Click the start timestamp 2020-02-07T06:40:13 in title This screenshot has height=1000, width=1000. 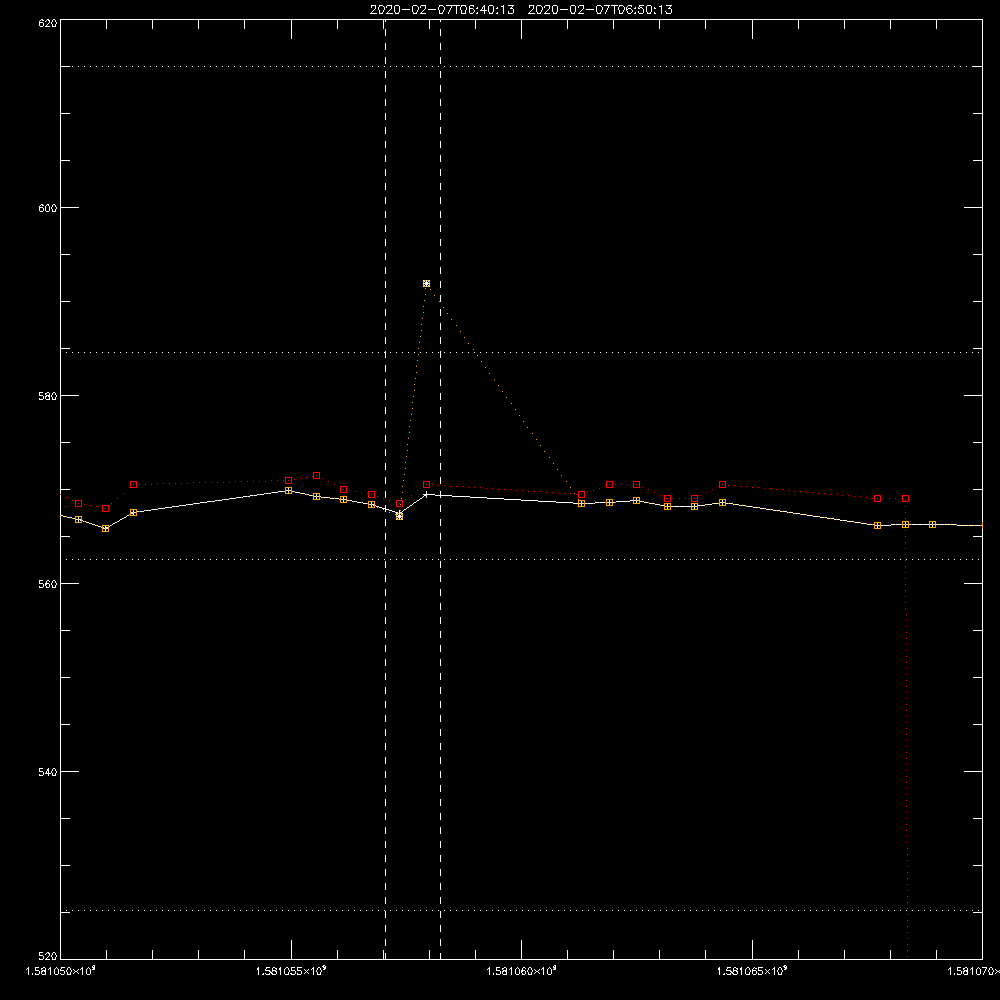tap(442, 10)
